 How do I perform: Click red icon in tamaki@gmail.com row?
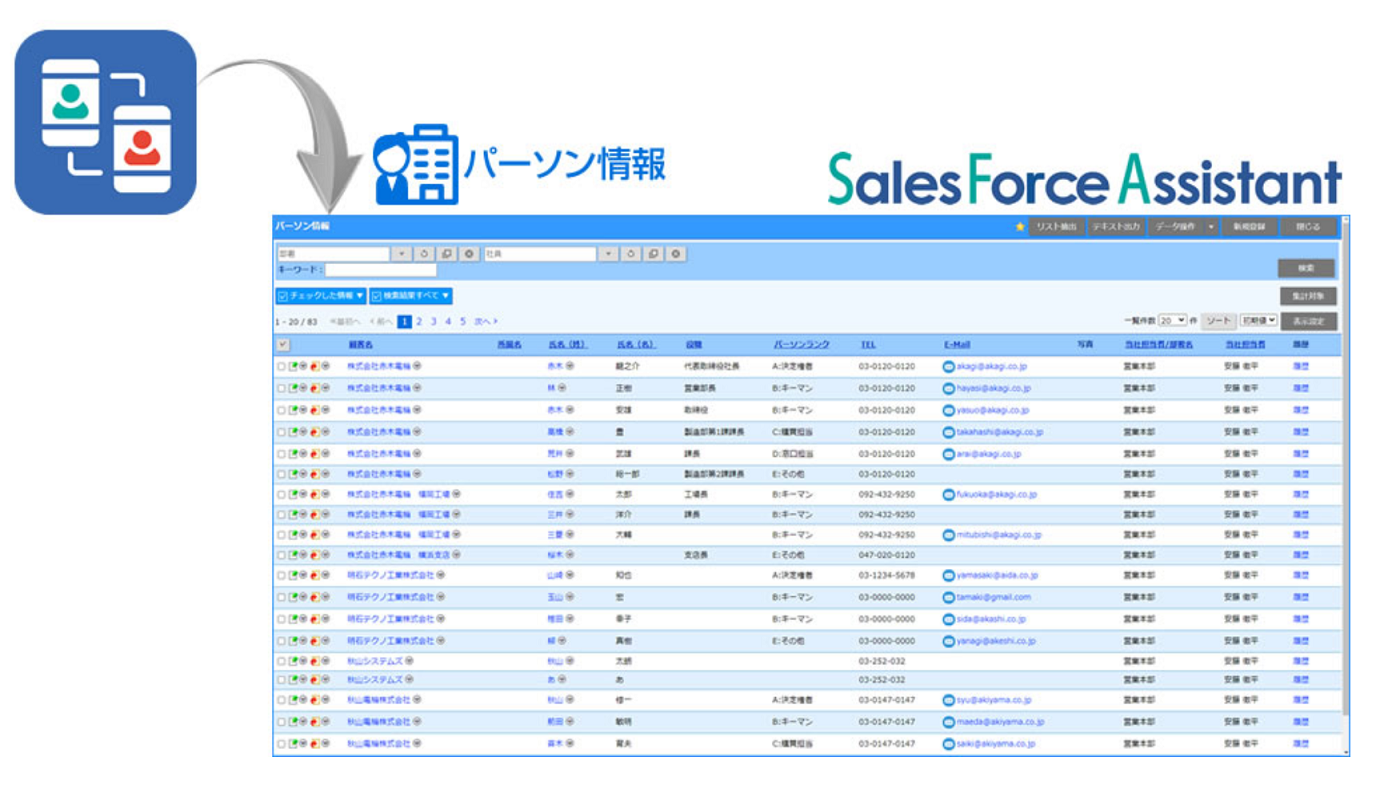point(315,597)
